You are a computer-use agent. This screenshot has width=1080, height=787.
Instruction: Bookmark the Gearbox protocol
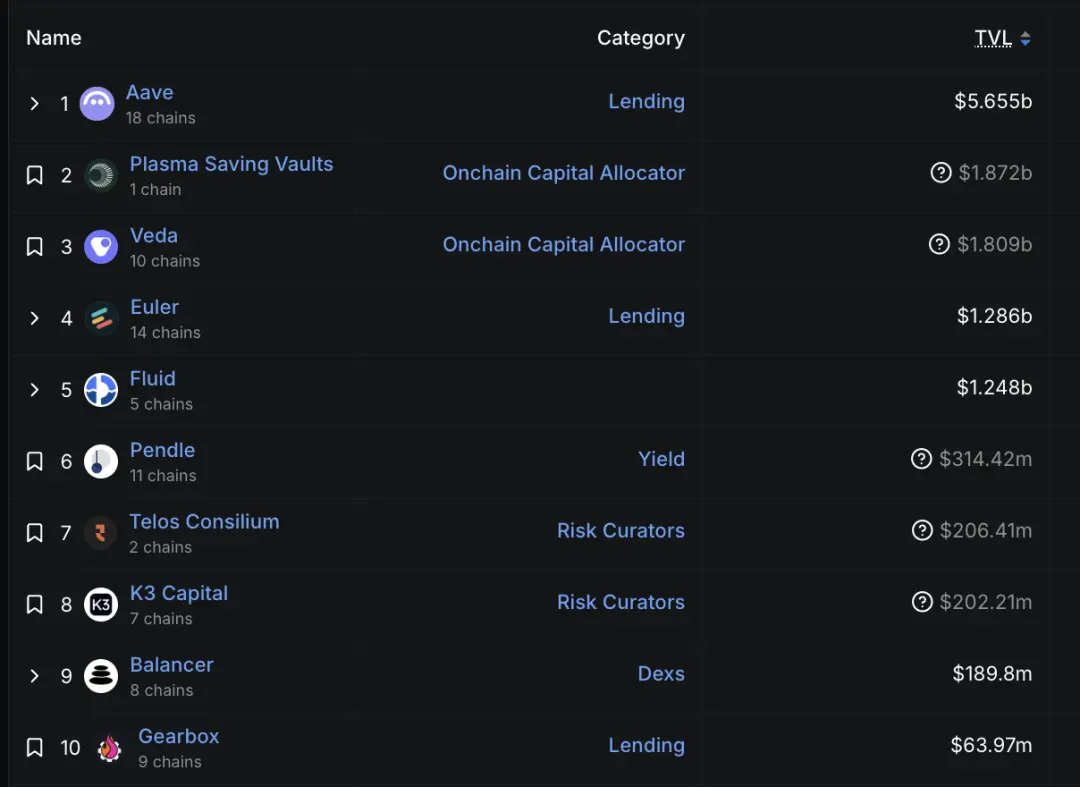click(32, 747)
